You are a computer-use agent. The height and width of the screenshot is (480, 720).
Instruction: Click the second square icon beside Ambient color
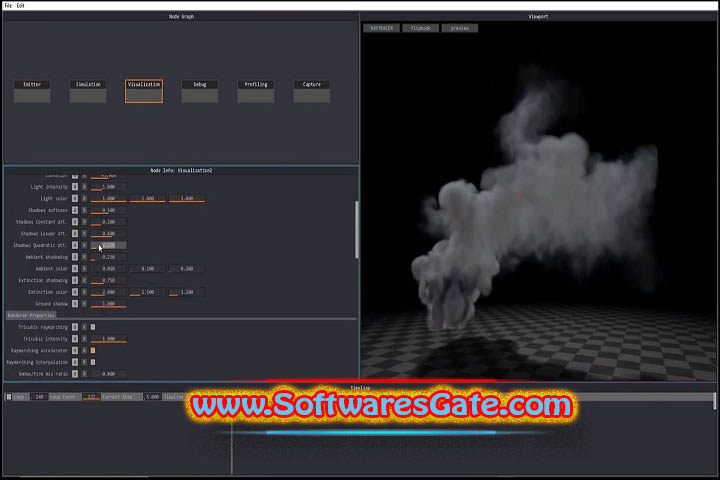point(84,269)
